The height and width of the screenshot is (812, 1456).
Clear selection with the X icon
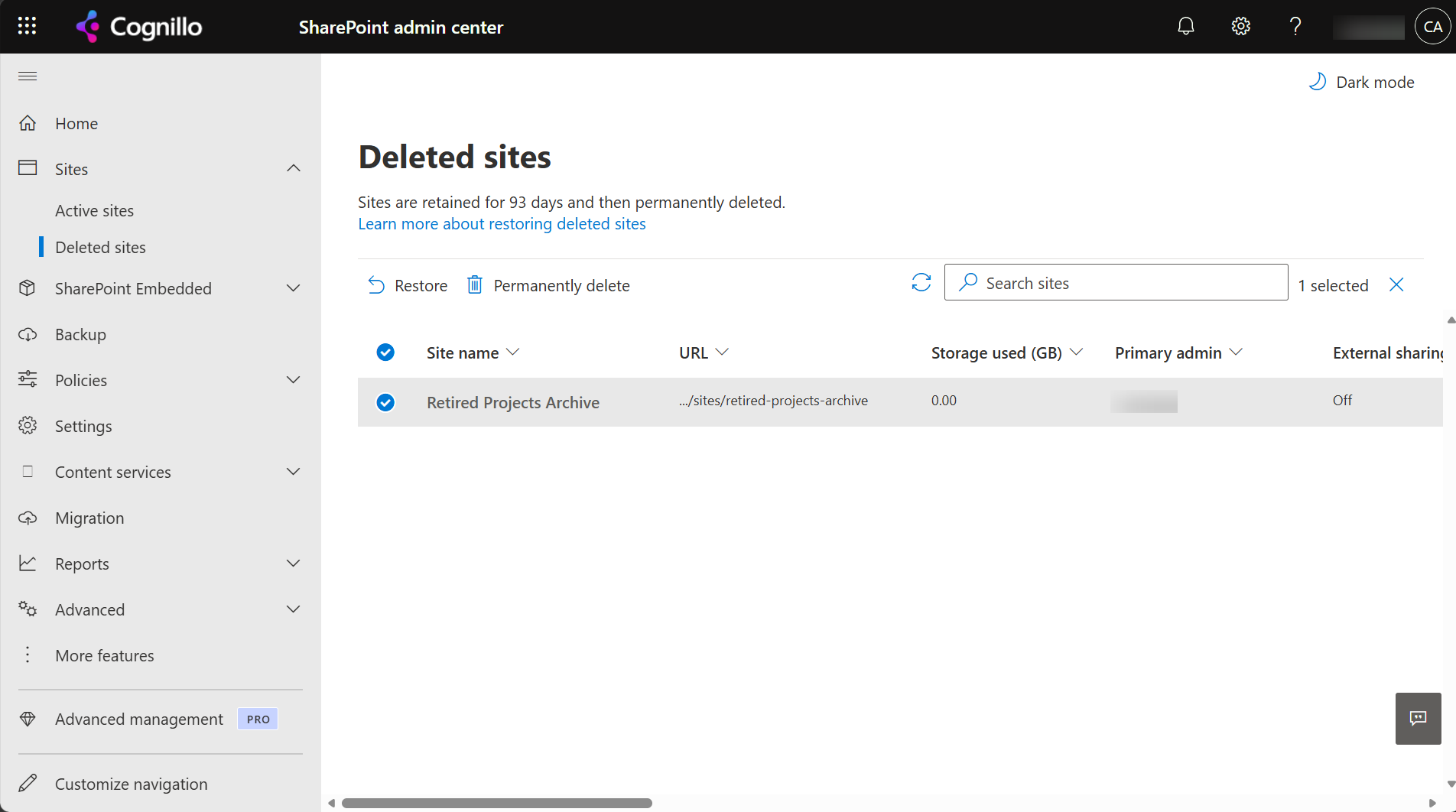pyautogui.click(x=1396, y=284)
